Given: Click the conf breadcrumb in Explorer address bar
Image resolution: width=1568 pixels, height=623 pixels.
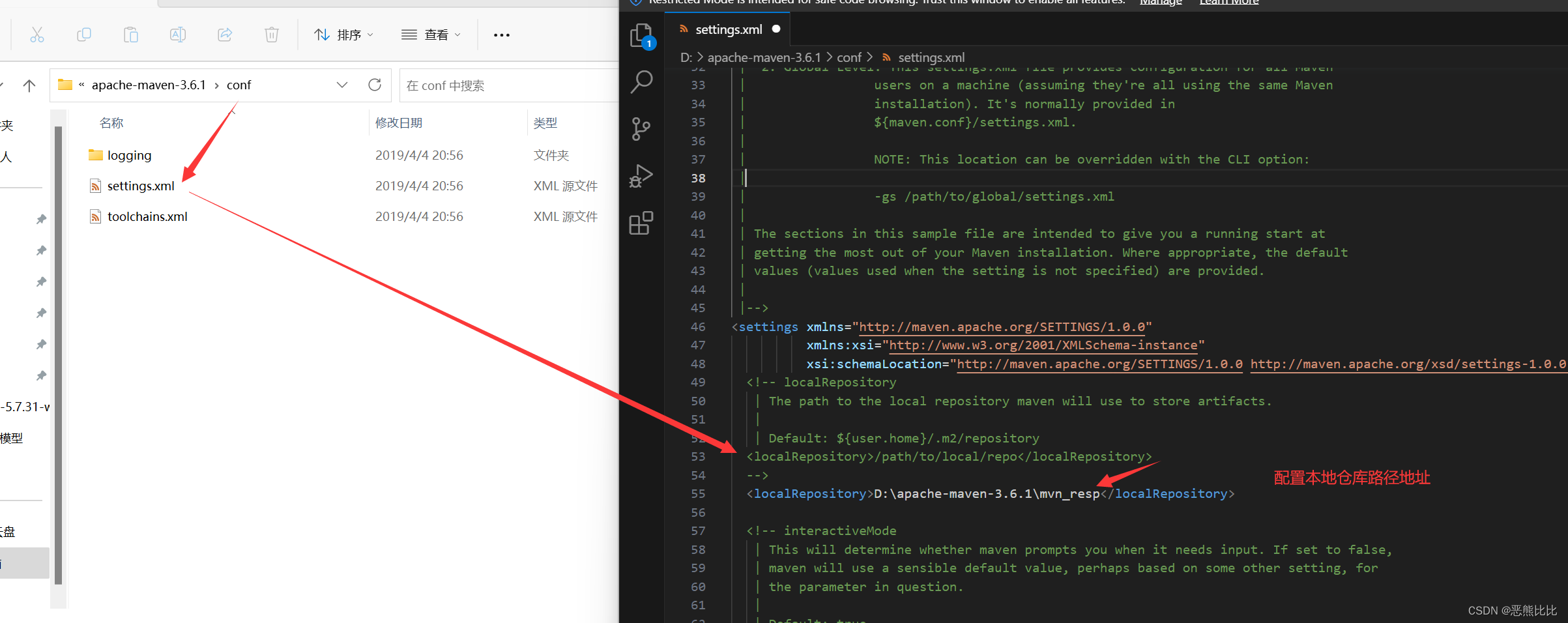Looking at the screenshot, I should pos(239,85).
